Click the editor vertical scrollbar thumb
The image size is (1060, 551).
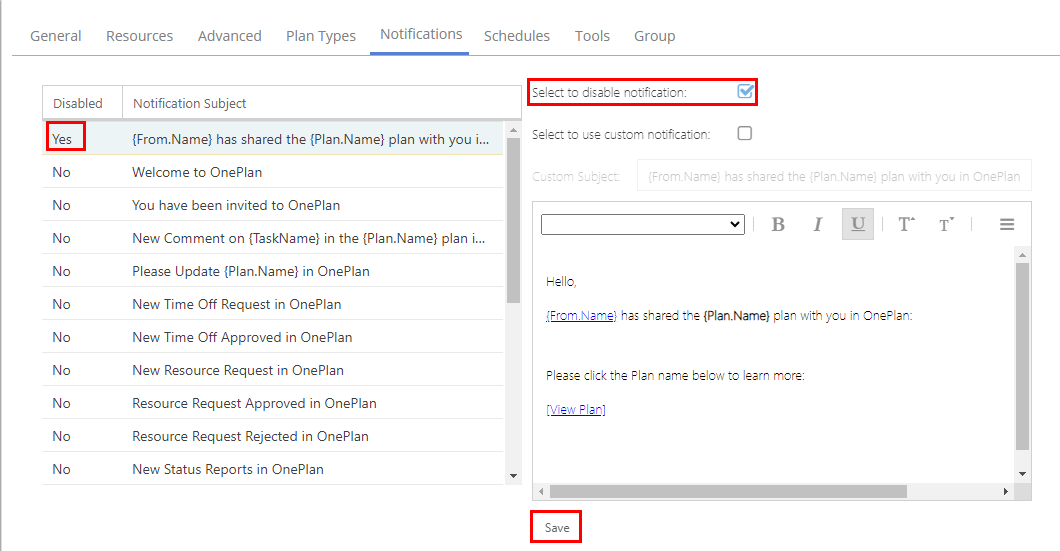click(x=1022, y=356)
